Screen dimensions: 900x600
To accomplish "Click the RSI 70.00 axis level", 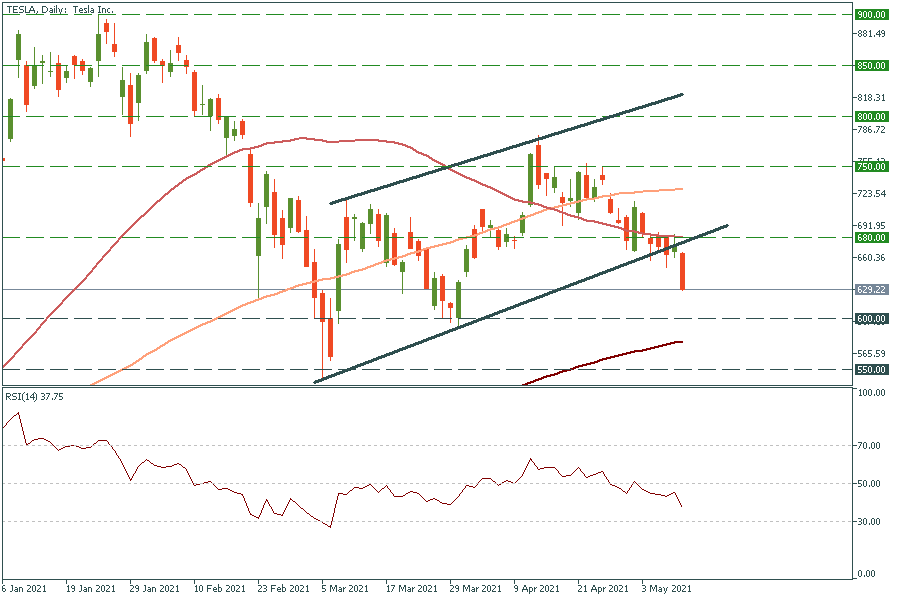I will coord(870,446).
